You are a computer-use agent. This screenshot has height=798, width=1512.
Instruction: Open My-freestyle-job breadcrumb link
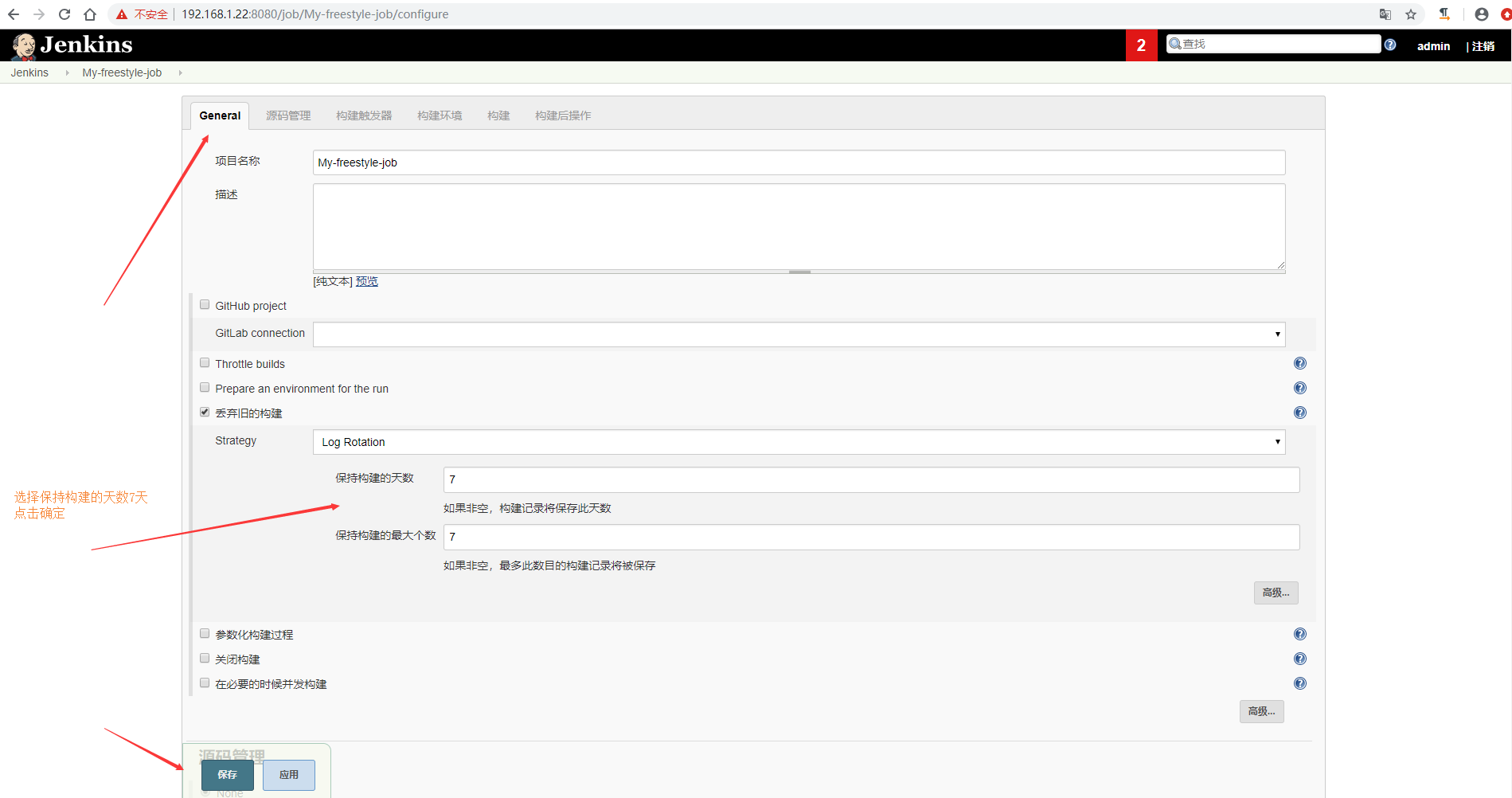[122, 72]
